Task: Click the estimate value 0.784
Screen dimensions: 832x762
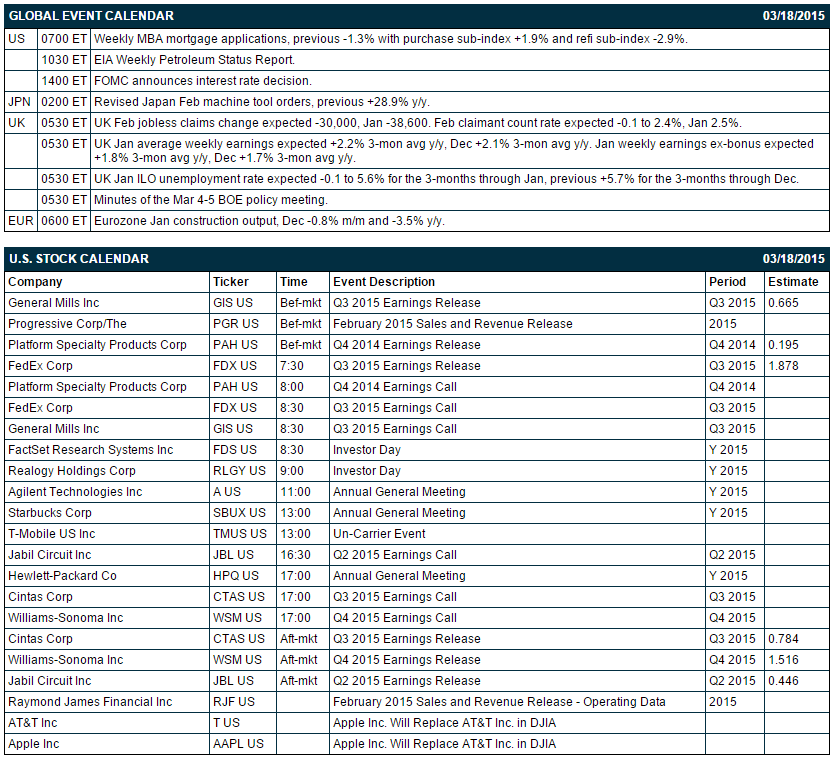Action: point(783,639)
